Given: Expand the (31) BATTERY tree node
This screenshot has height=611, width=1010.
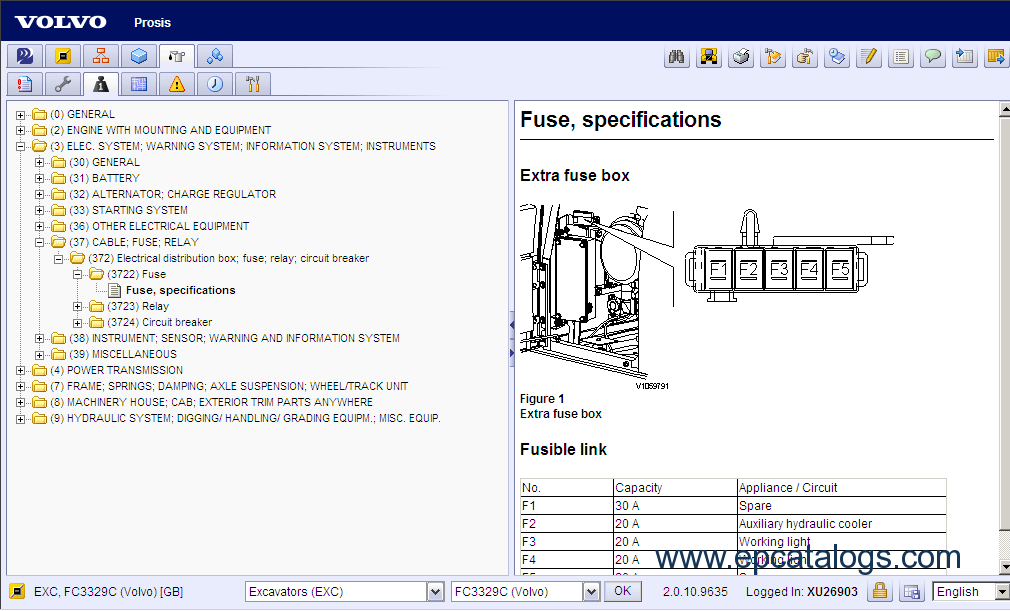Looking at the screenshot, I should [40, 178].
